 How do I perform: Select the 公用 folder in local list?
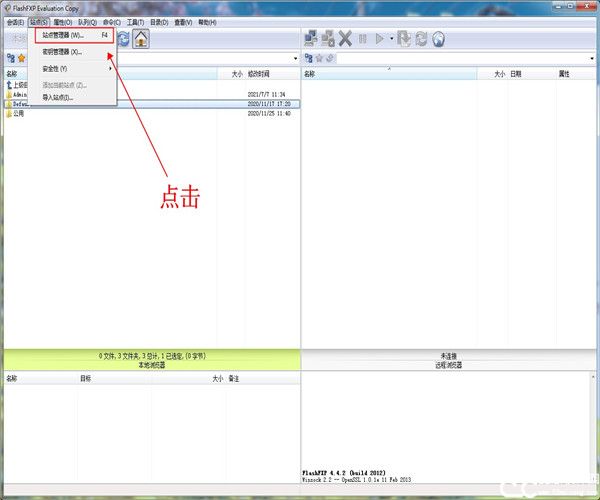[x=19, y=113]
